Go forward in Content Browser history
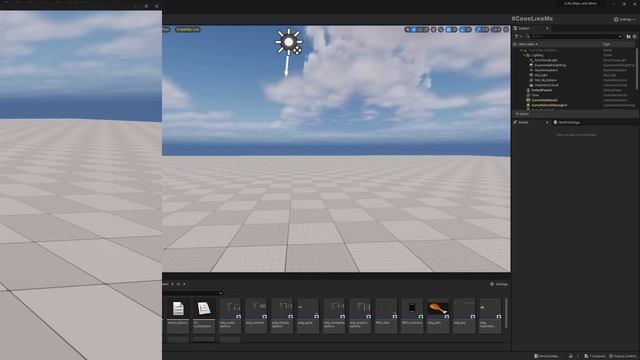Screen dimensions: 640x360 [184, 284]
